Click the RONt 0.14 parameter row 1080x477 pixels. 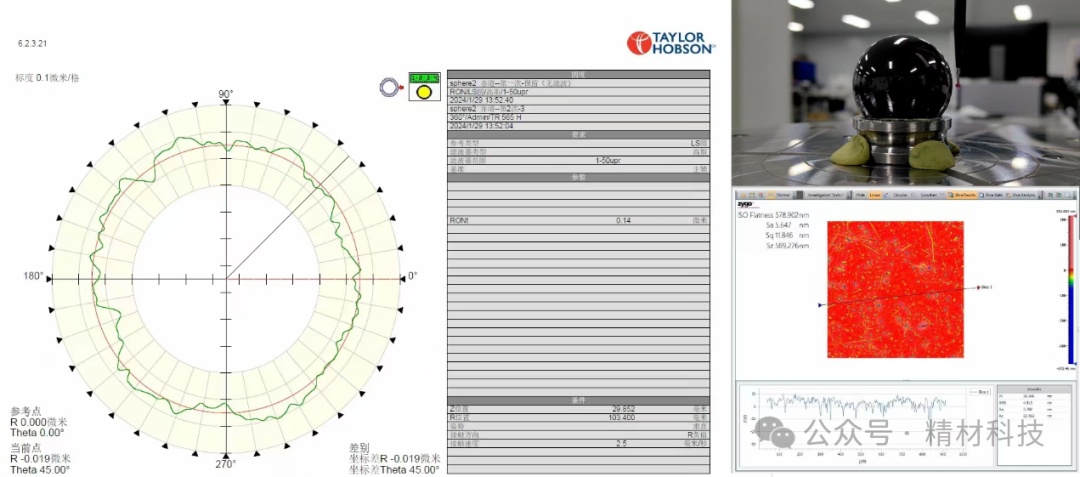tap(578, 220)
